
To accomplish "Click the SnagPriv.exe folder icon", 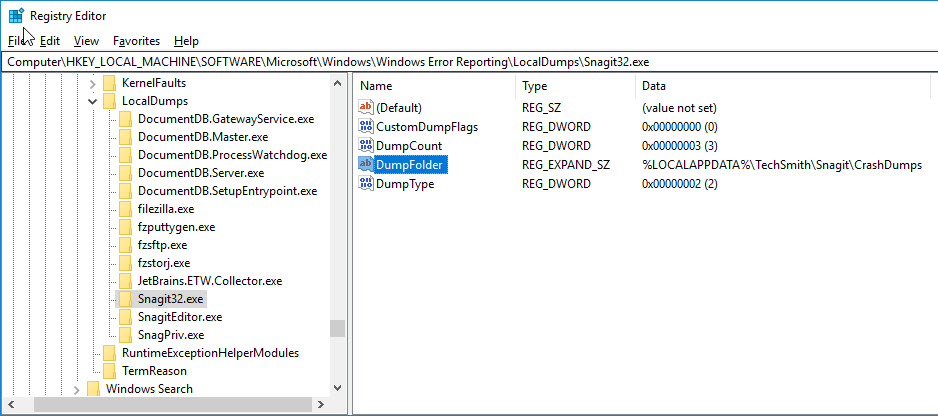I will (125, 335).
